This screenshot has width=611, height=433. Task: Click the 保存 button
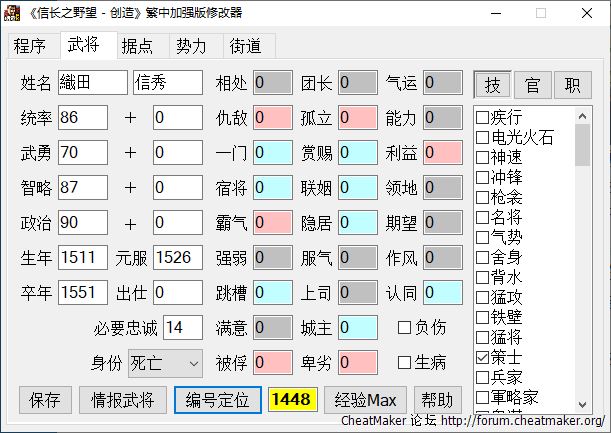coord(44,400)
